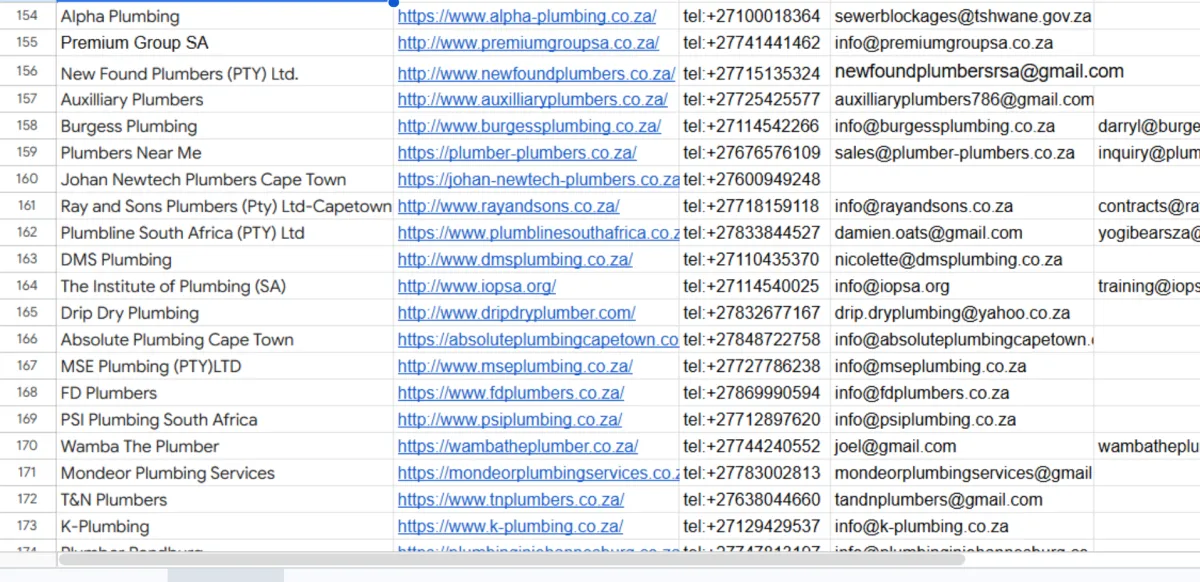Screen dimensions: 1200x582
Task: Open the johan-newtech-plumbers link
Action: click(539, 180)
